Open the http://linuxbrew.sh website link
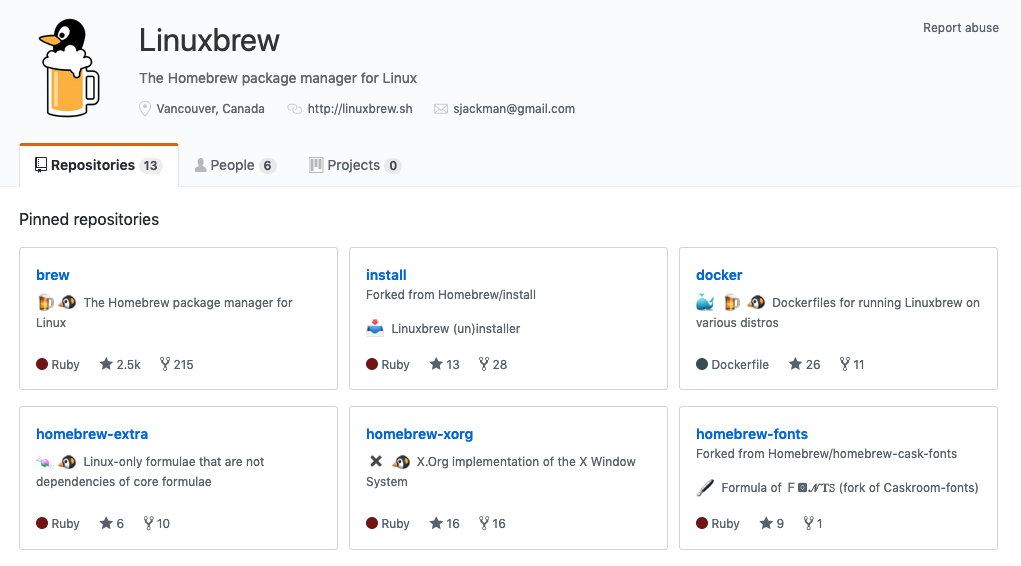Viewport: 1021px width, 566px height. coord(359,109)
